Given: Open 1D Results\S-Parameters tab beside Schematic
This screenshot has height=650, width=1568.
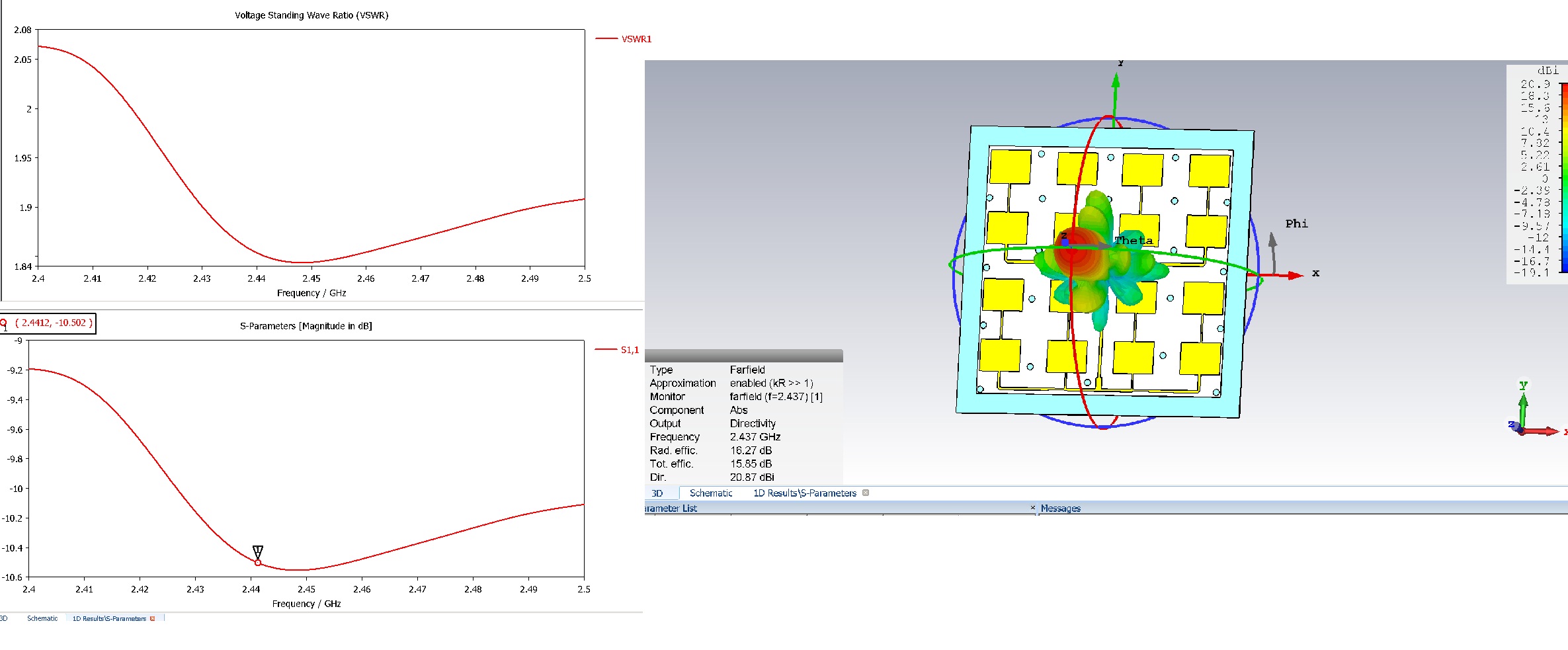Looking at the screenshot, I should click(x=804, y=493).
